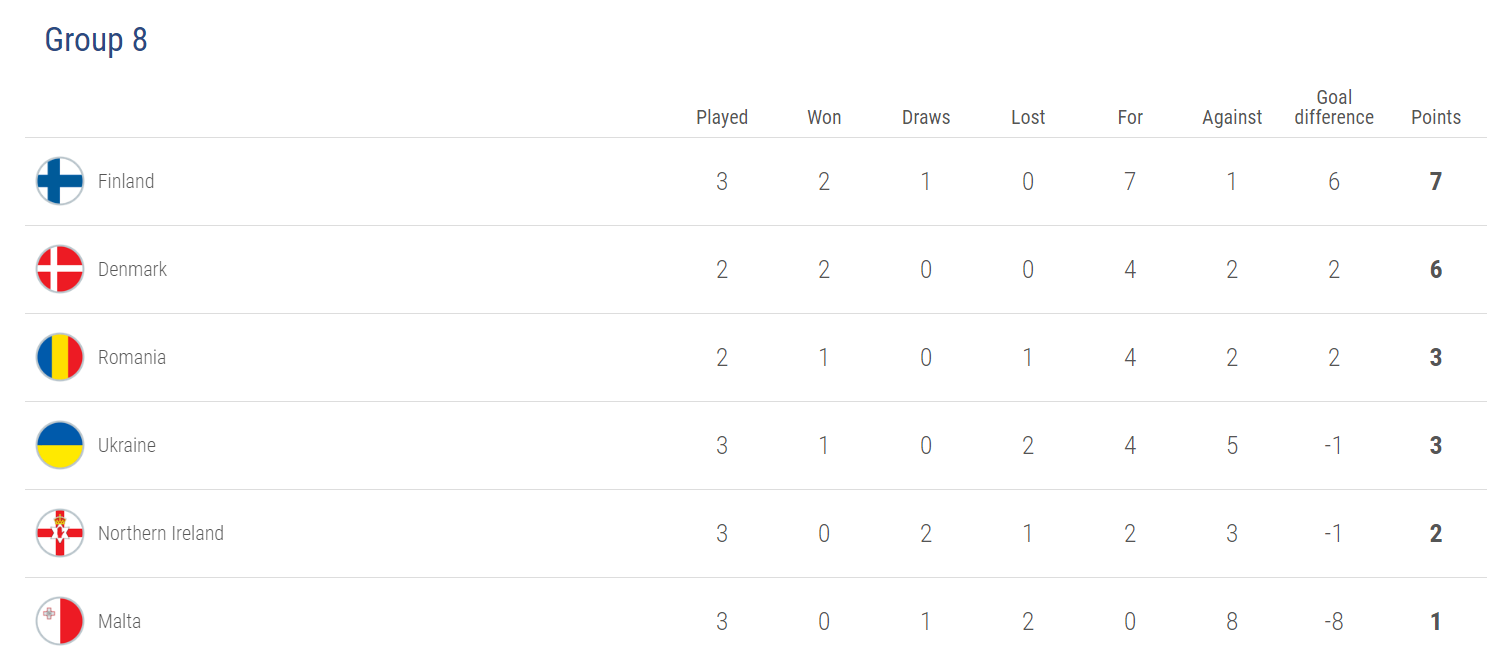Click the Malta flag icon
Screen dimensions: 1511x667
[60, 621]
